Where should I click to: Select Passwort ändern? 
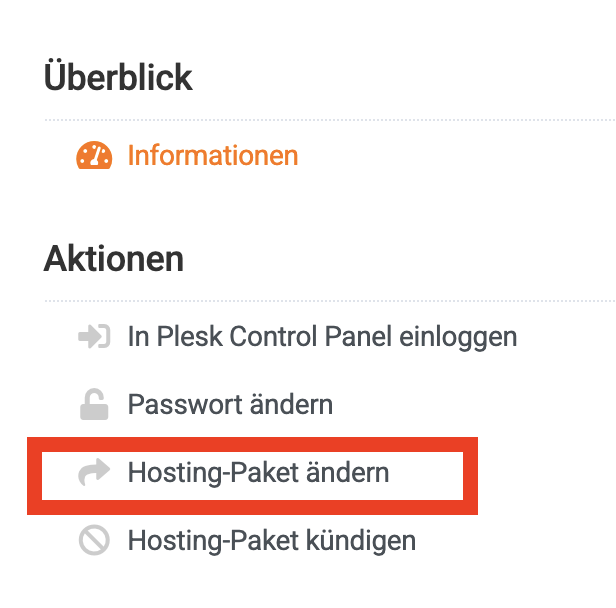pyautogui.click(x=230, y=405)
